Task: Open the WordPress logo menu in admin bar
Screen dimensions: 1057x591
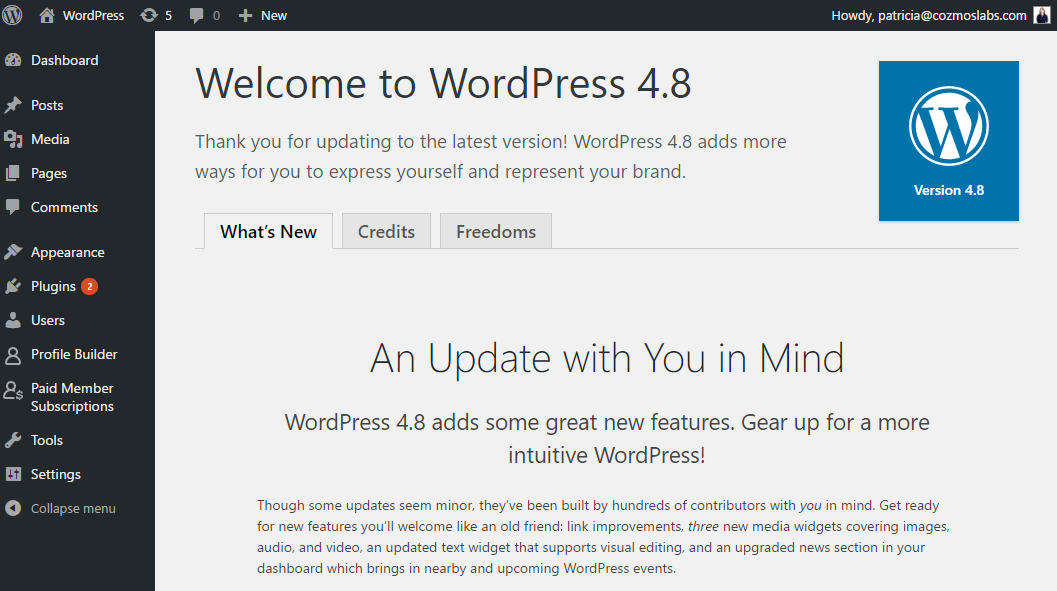Action: pos(12,15)
